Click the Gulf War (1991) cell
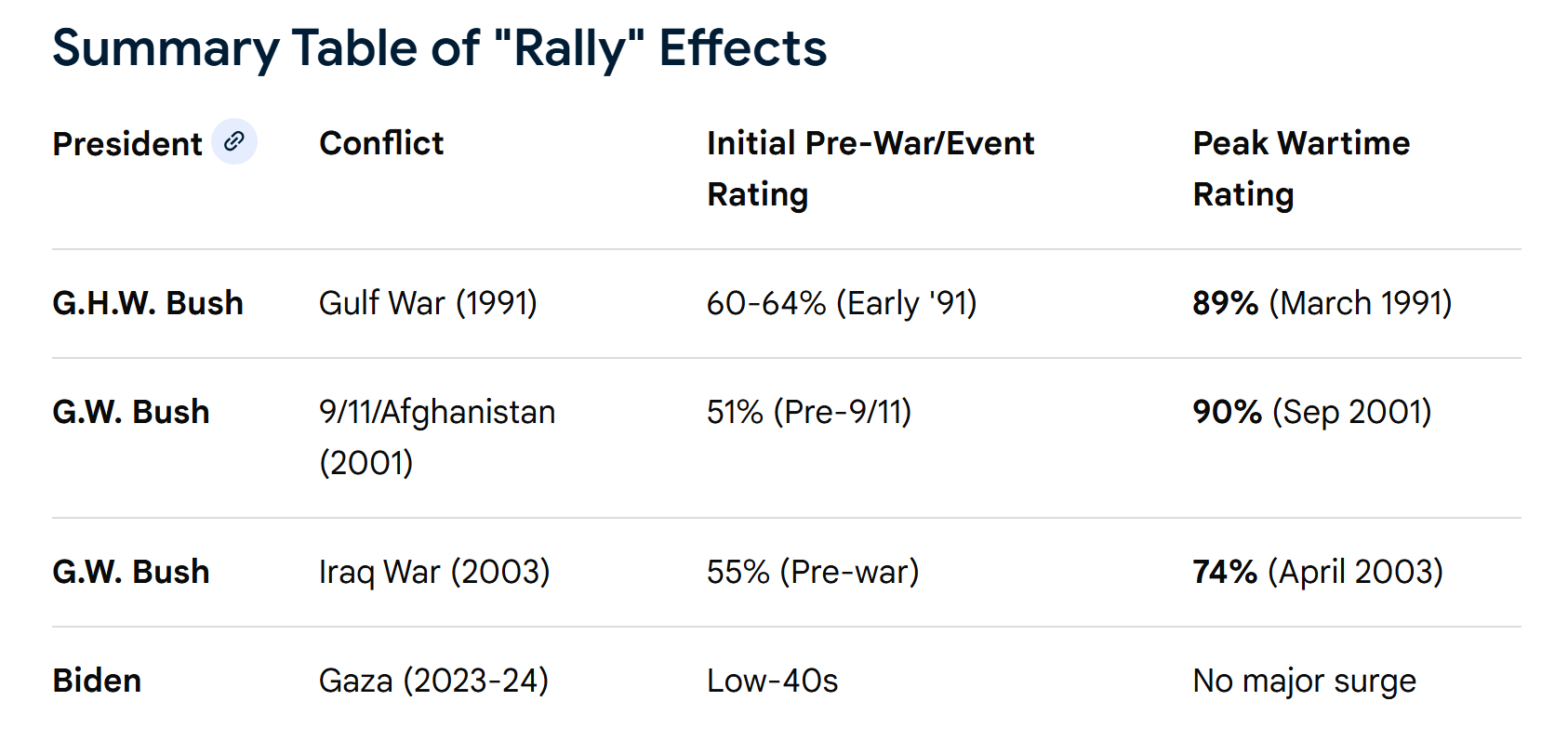 (428, 303)
